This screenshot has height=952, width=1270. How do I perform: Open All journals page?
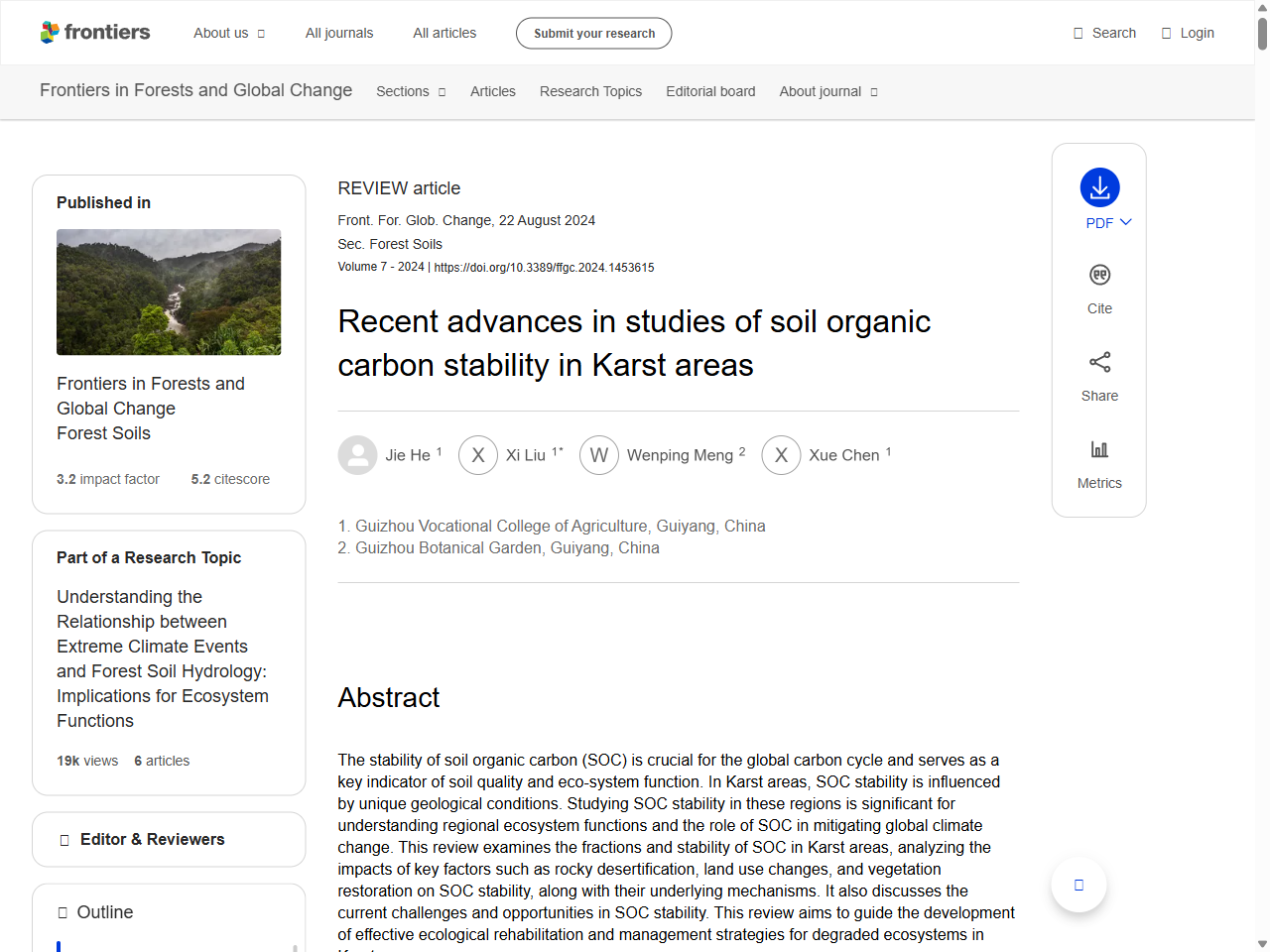tap(338, 32)
